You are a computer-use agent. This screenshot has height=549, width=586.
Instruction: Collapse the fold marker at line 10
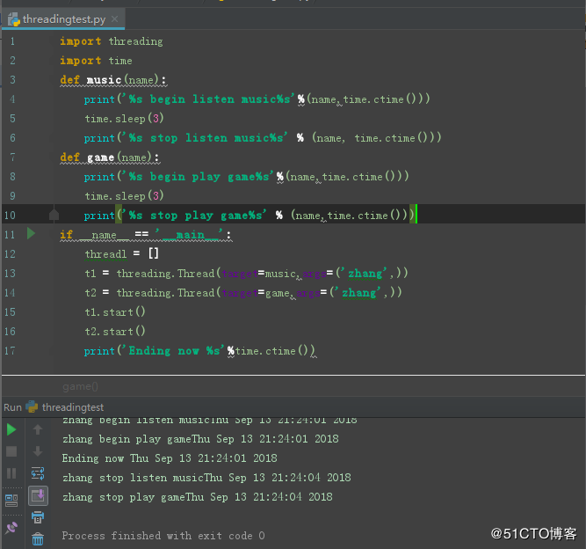pyautogui.click(x=54, y=215)
